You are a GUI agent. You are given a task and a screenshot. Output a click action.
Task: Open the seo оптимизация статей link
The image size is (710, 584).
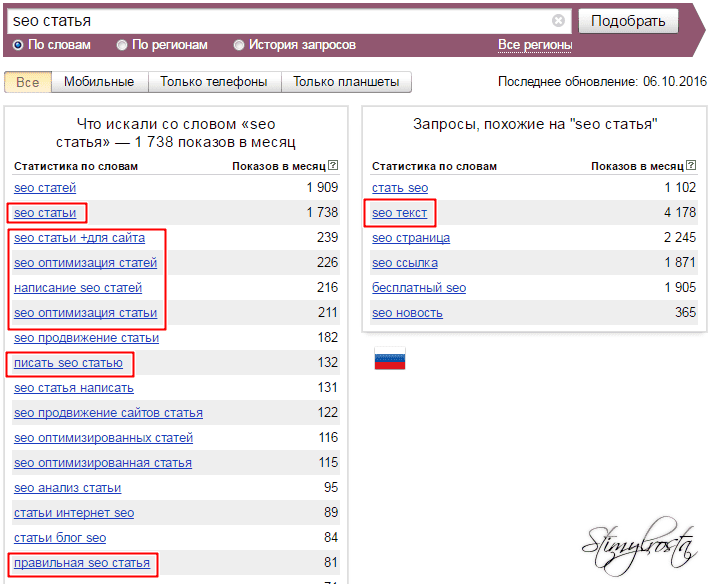85,263
